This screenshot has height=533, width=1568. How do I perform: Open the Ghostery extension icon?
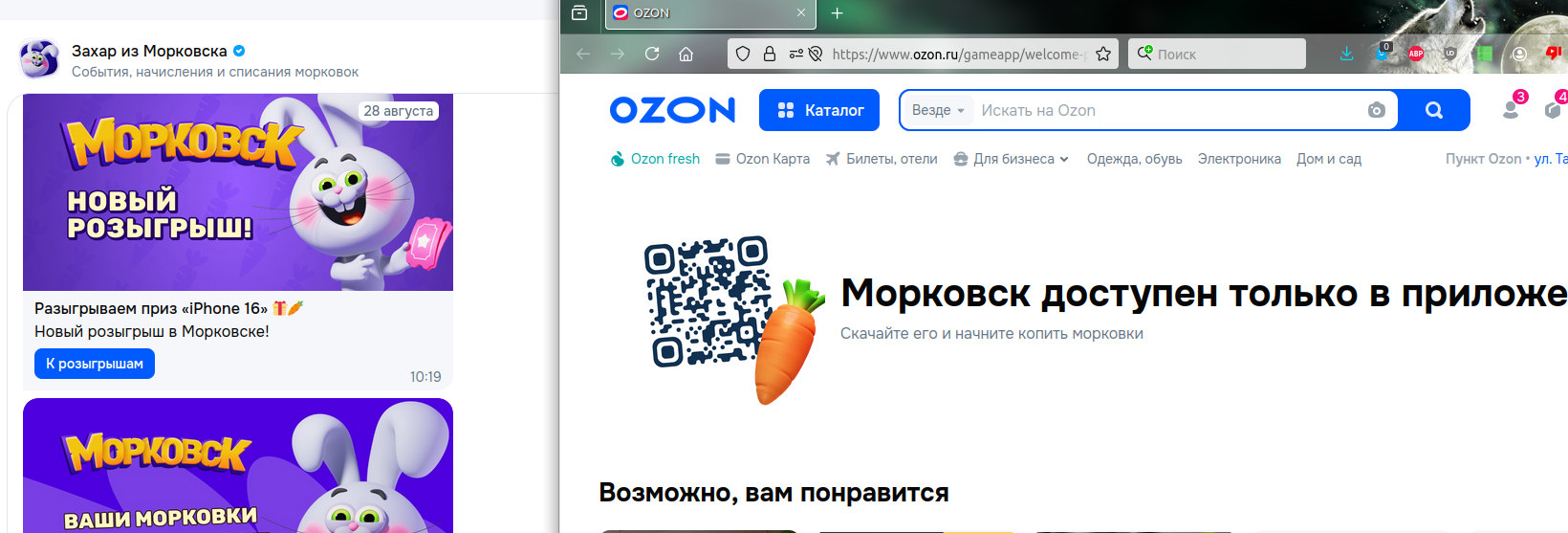pos(1382,53)
